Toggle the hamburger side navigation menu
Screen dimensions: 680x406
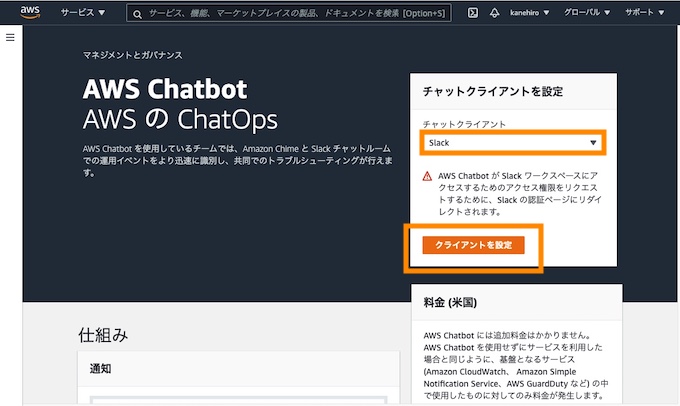(x=10, y=38)
